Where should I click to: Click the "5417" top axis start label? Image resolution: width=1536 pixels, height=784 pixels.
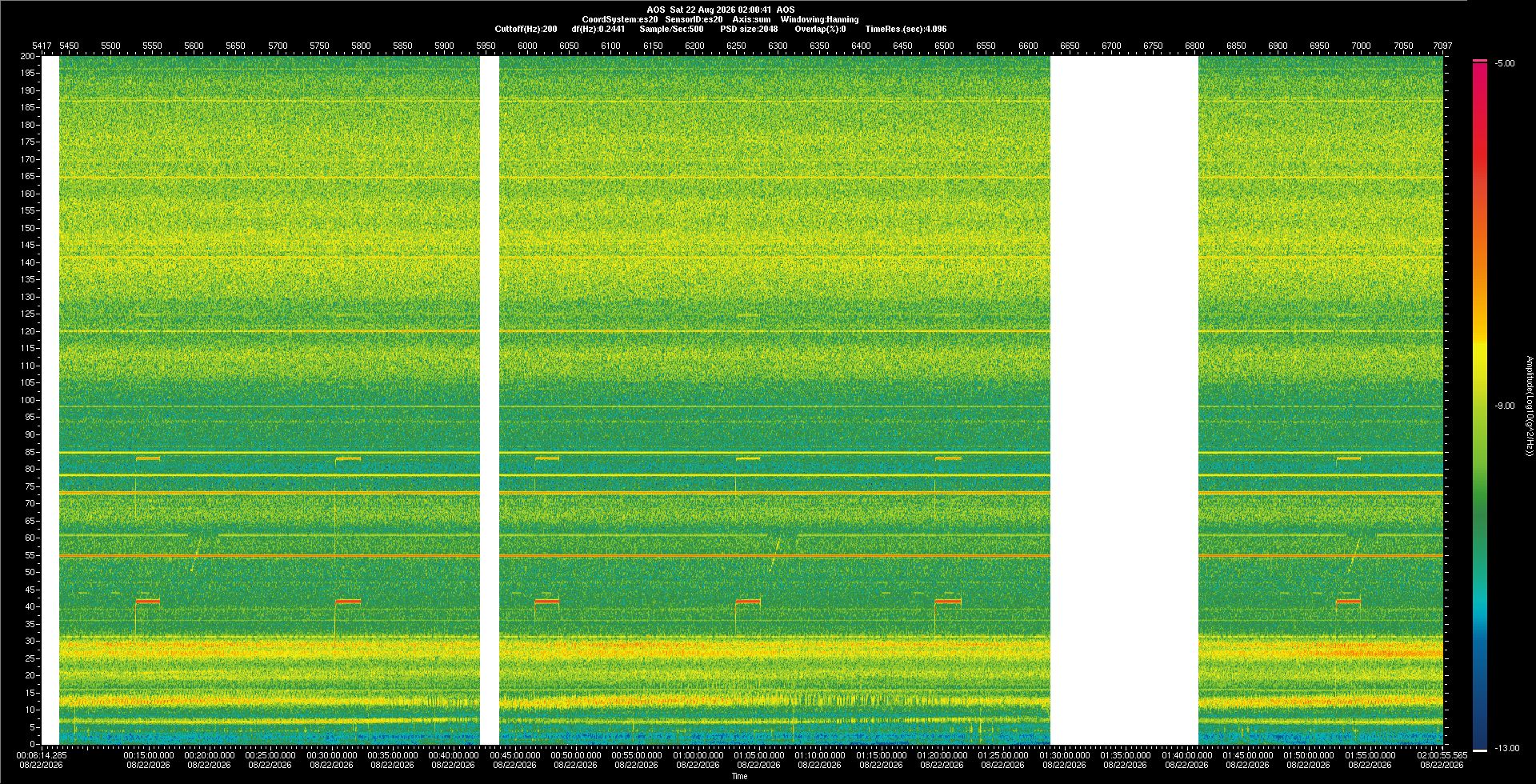pos(42,46)
